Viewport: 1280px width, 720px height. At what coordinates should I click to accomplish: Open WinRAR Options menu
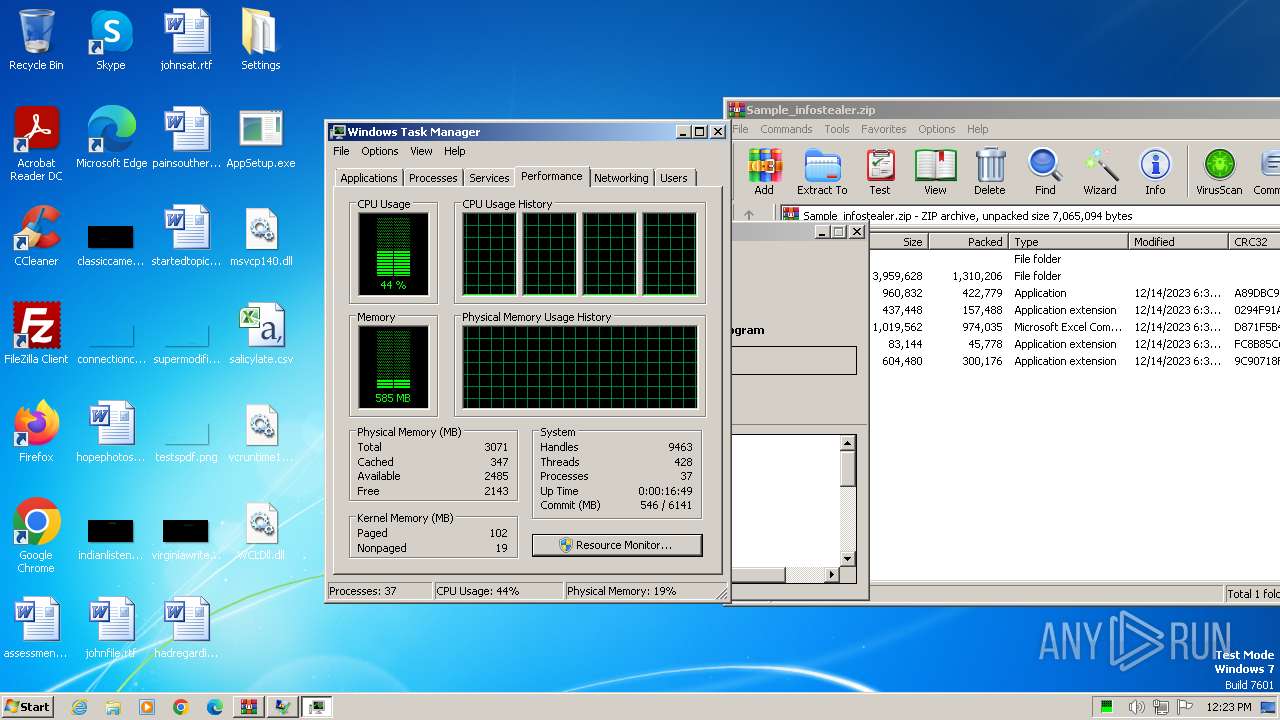(x=937, y=129)
